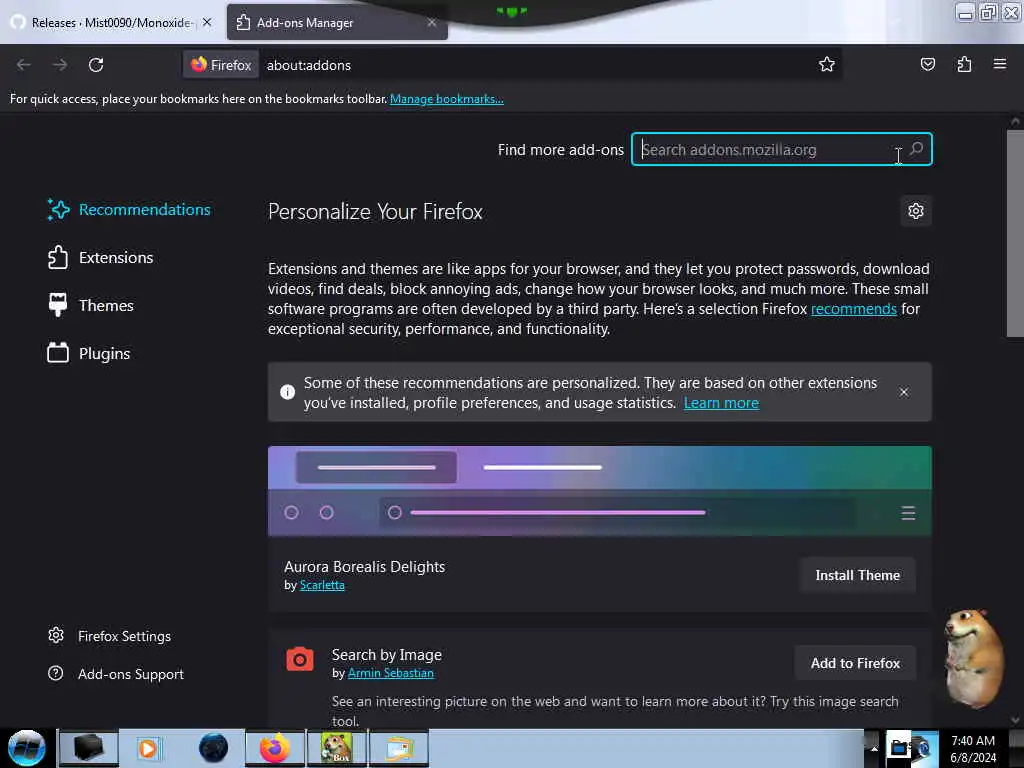Install the Aurora Borealis Delights theme
The height and width of the screenshot is (768, 1024).
[857, 575]
